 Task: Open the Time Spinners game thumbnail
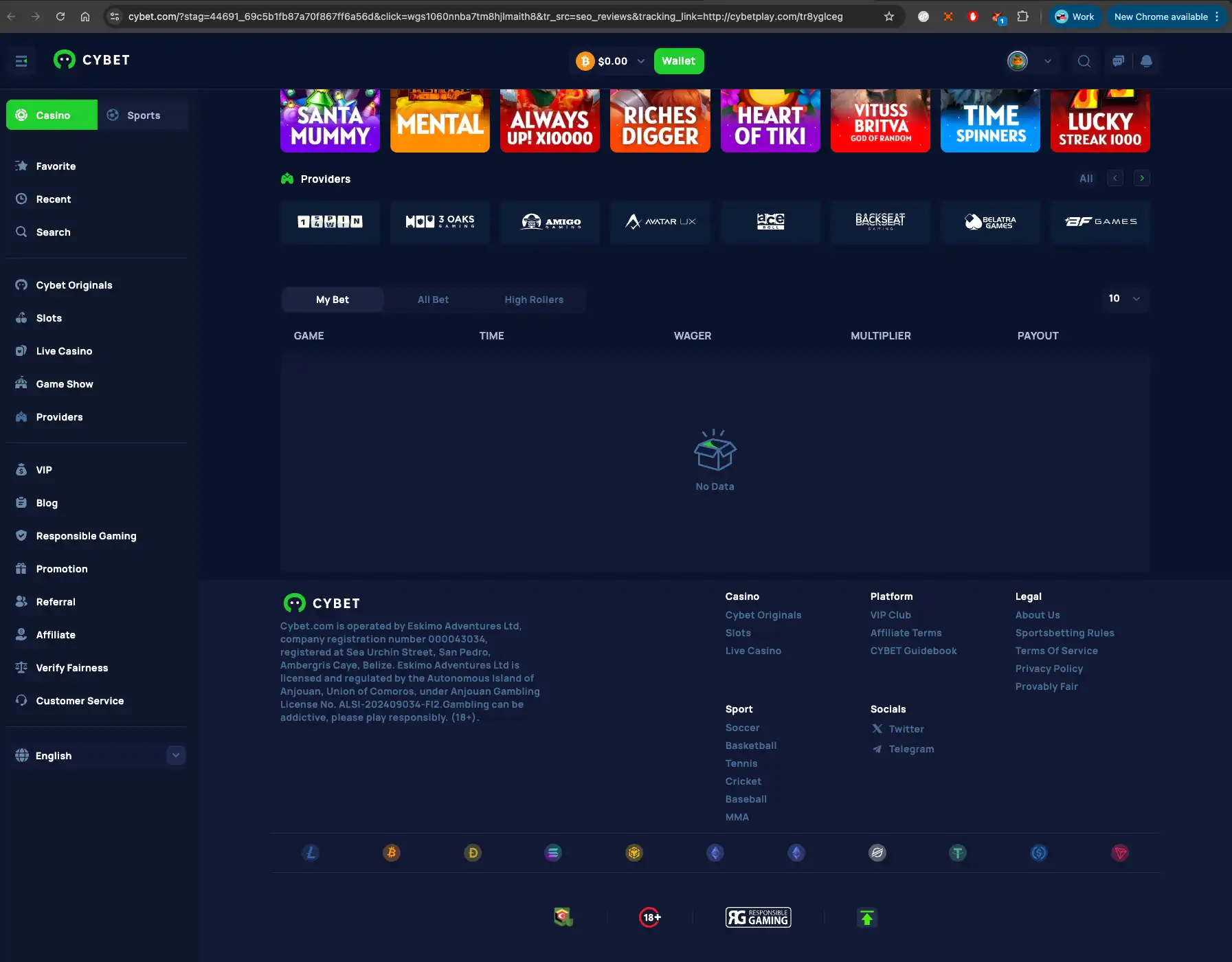pyautogui.click(x=990, y=121)
